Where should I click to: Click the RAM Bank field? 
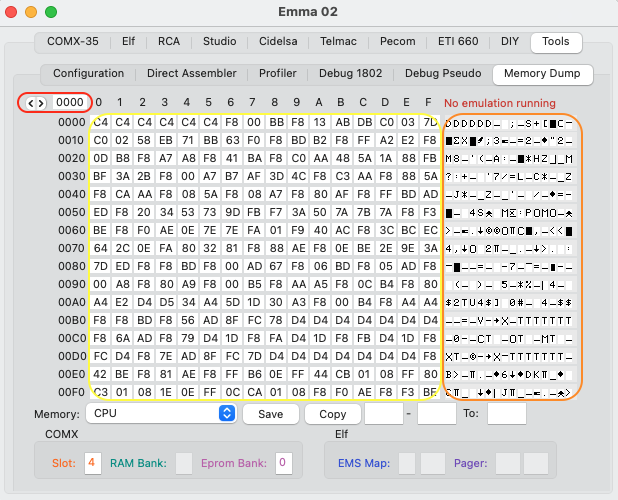tap(184, 463)
